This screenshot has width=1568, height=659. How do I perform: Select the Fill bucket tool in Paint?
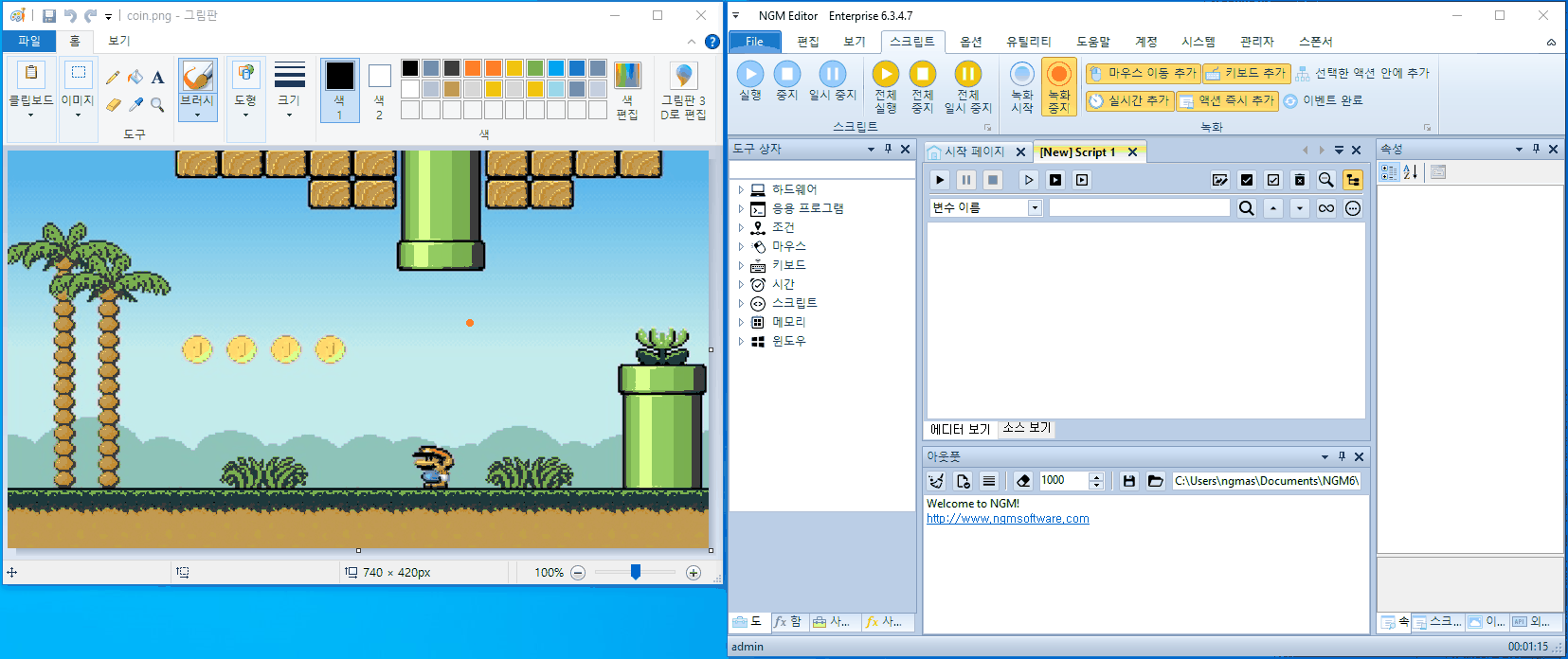coord(135,78)
